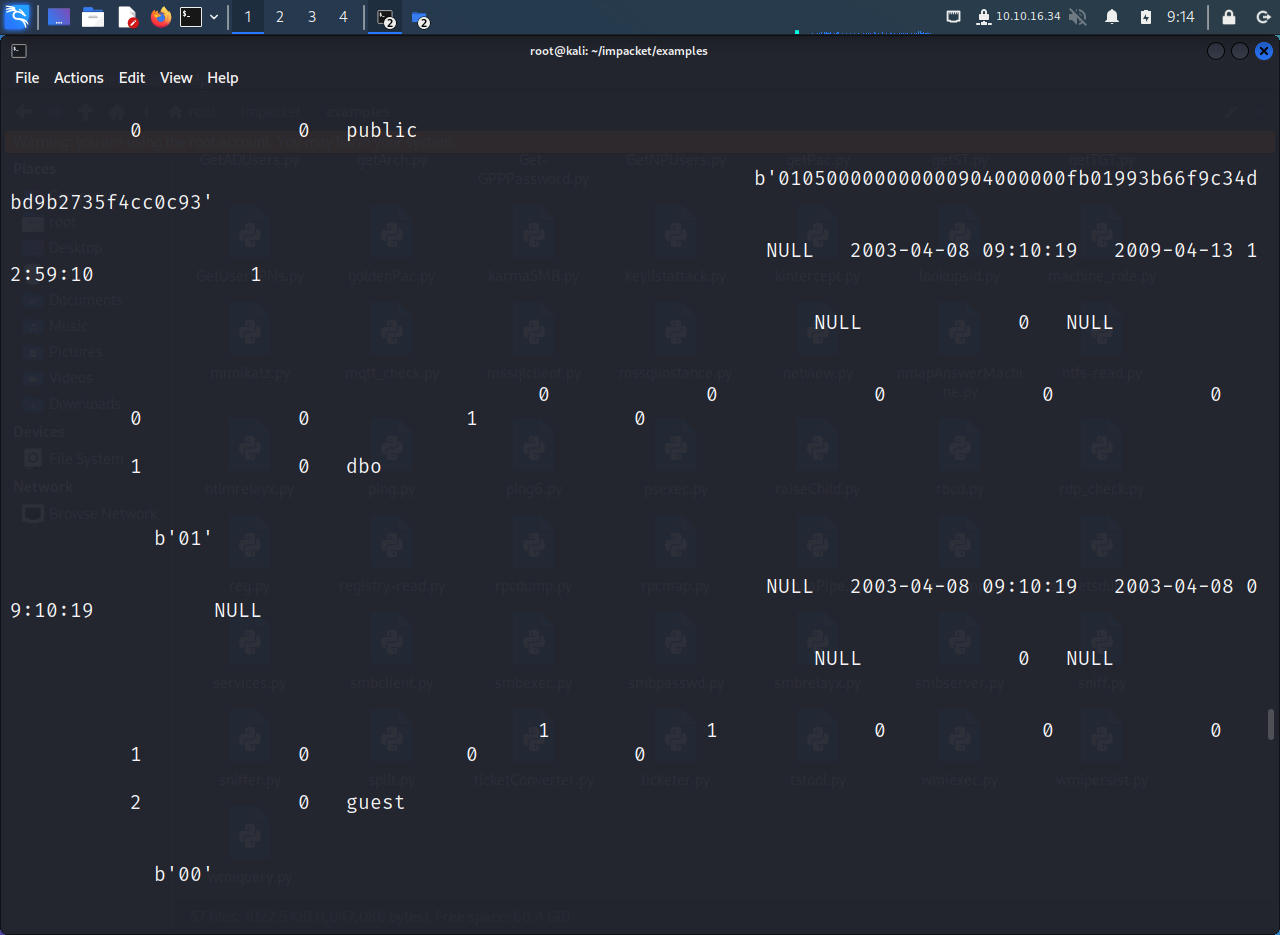Select file manager windows group in taskbar
Image resolution: width=1280 pixels, height=935 pixels.
(421, 18)
